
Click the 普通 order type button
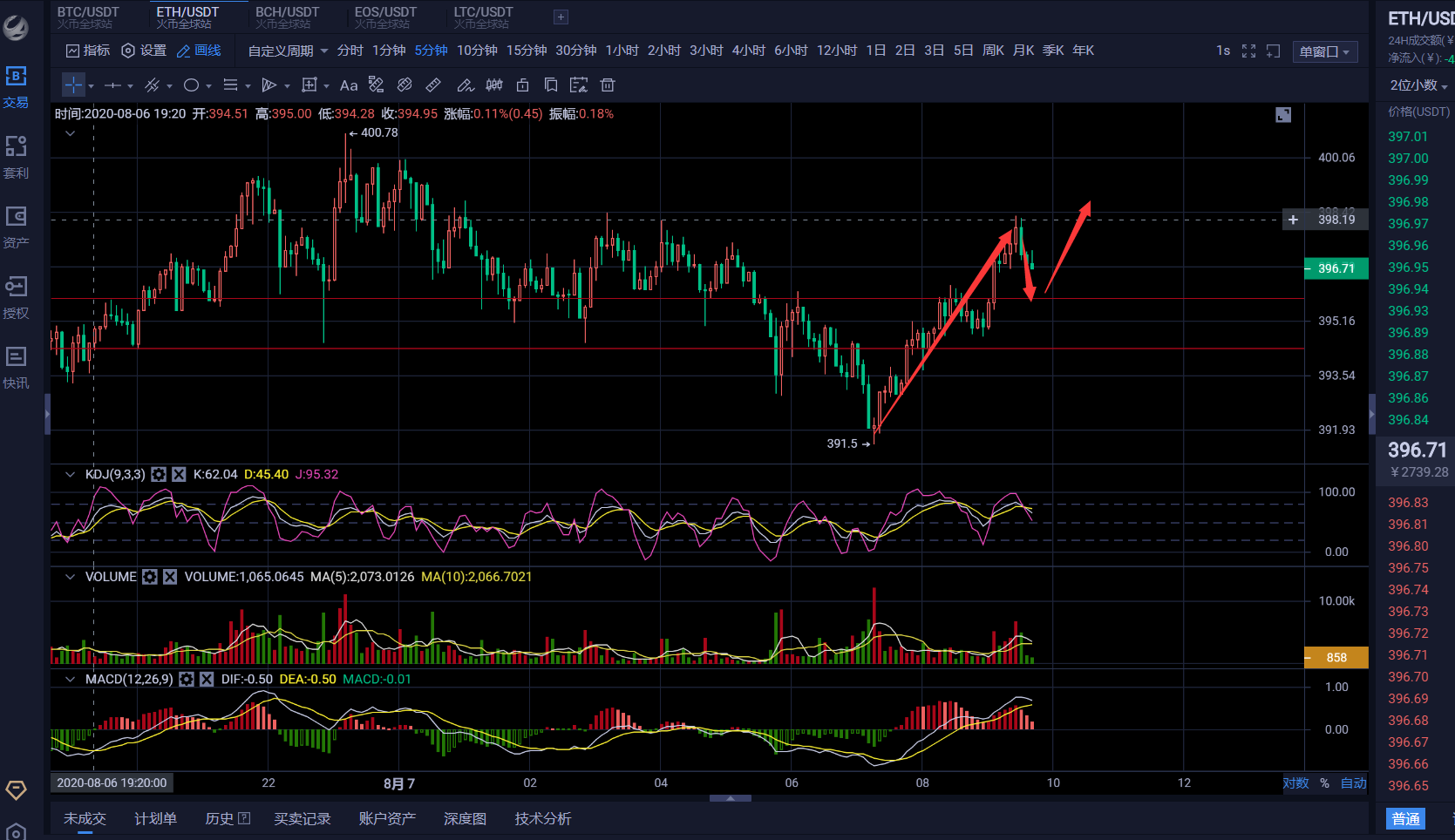coord(1405,819)
